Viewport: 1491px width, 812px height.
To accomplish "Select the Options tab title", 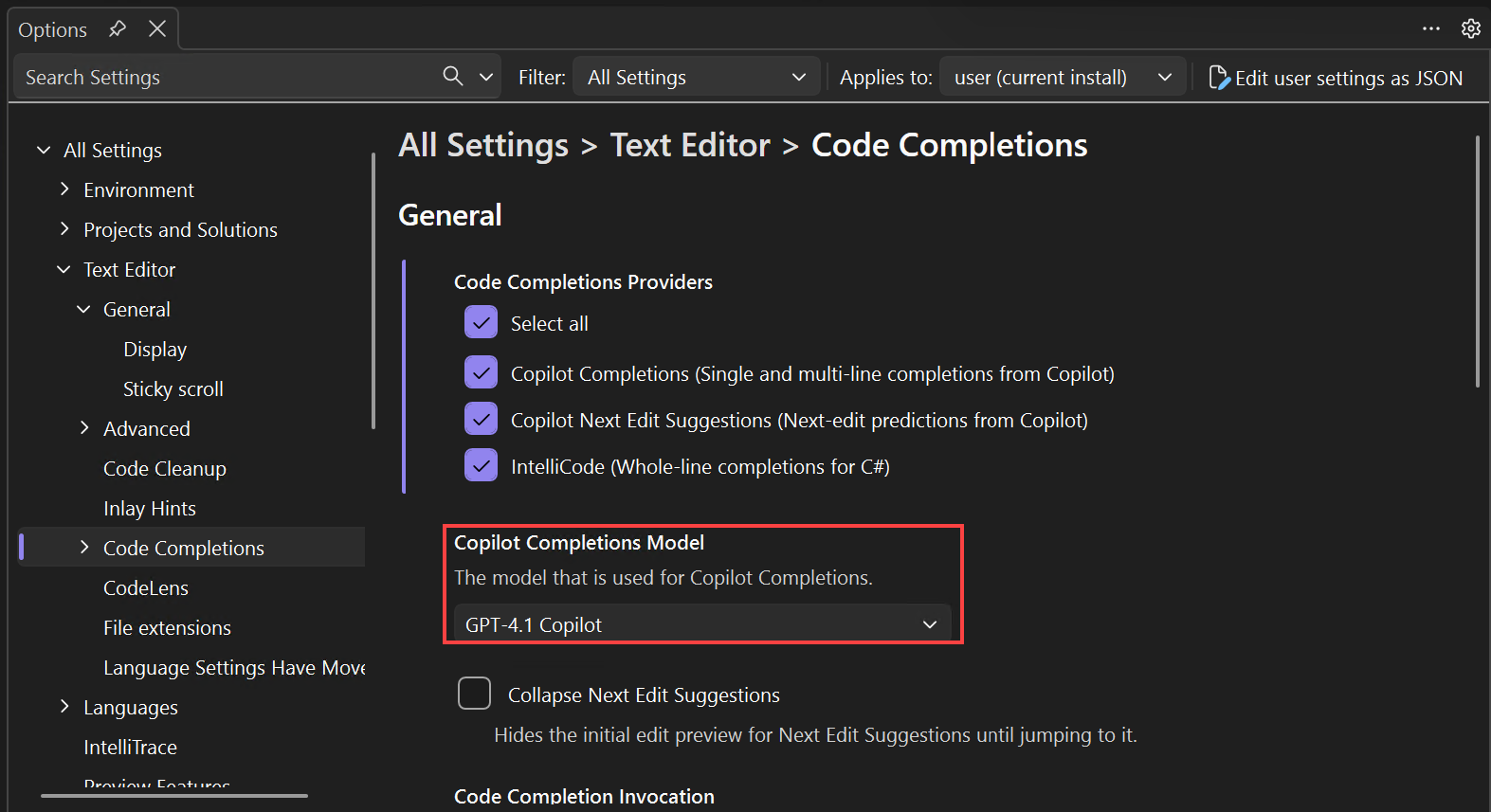I will coord(52,30).
